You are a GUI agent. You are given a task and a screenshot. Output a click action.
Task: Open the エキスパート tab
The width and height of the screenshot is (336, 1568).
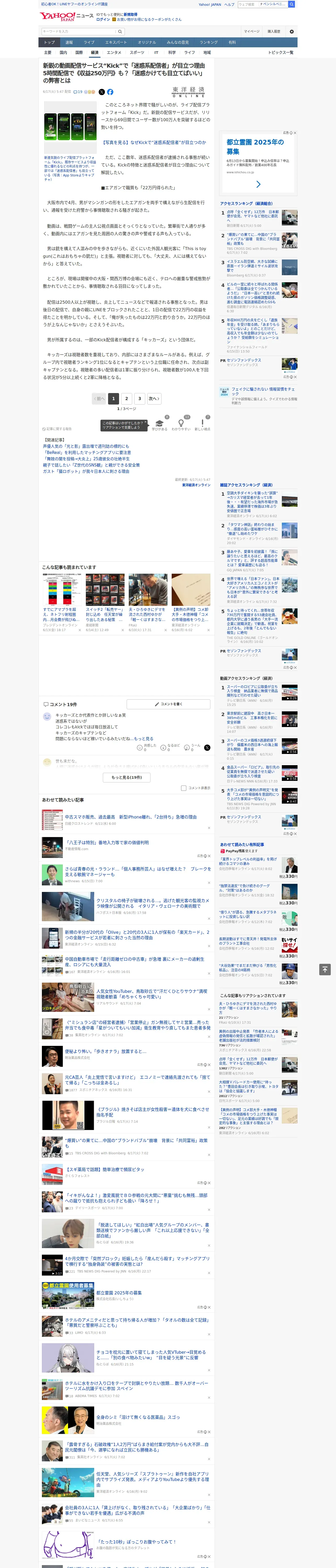pos(116,43)
